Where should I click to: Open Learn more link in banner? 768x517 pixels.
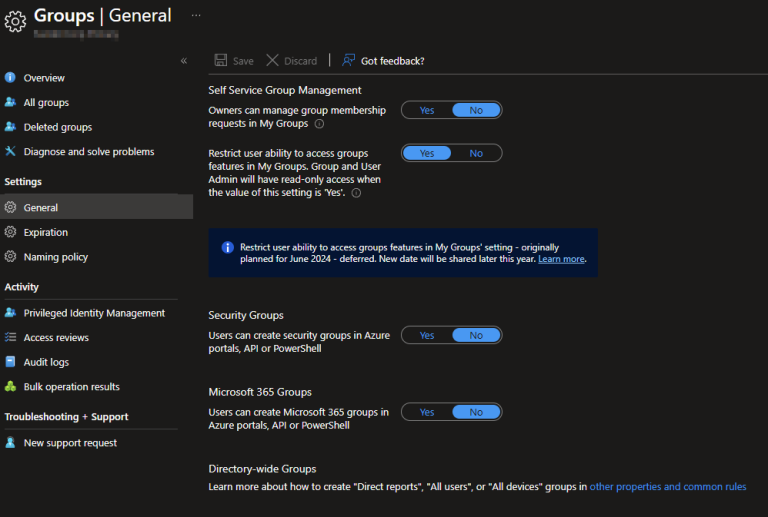click(x=561, y=258)
